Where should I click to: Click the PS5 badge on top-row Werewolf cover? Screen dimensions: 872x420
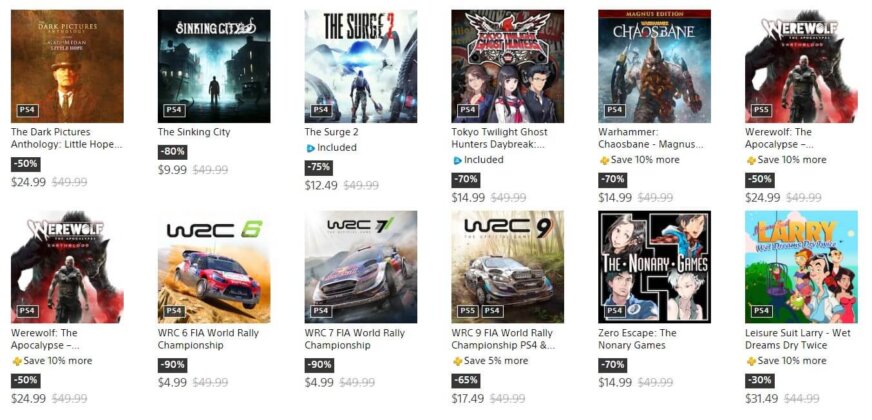761,110
